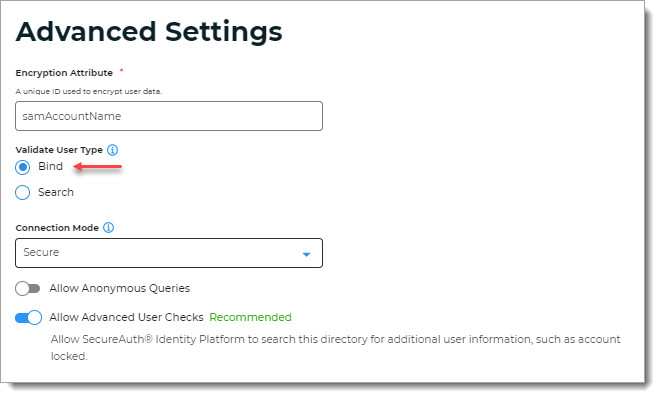660x398 pixels.
Task: Open Validate User Type info icon
Action: [112, 150]
